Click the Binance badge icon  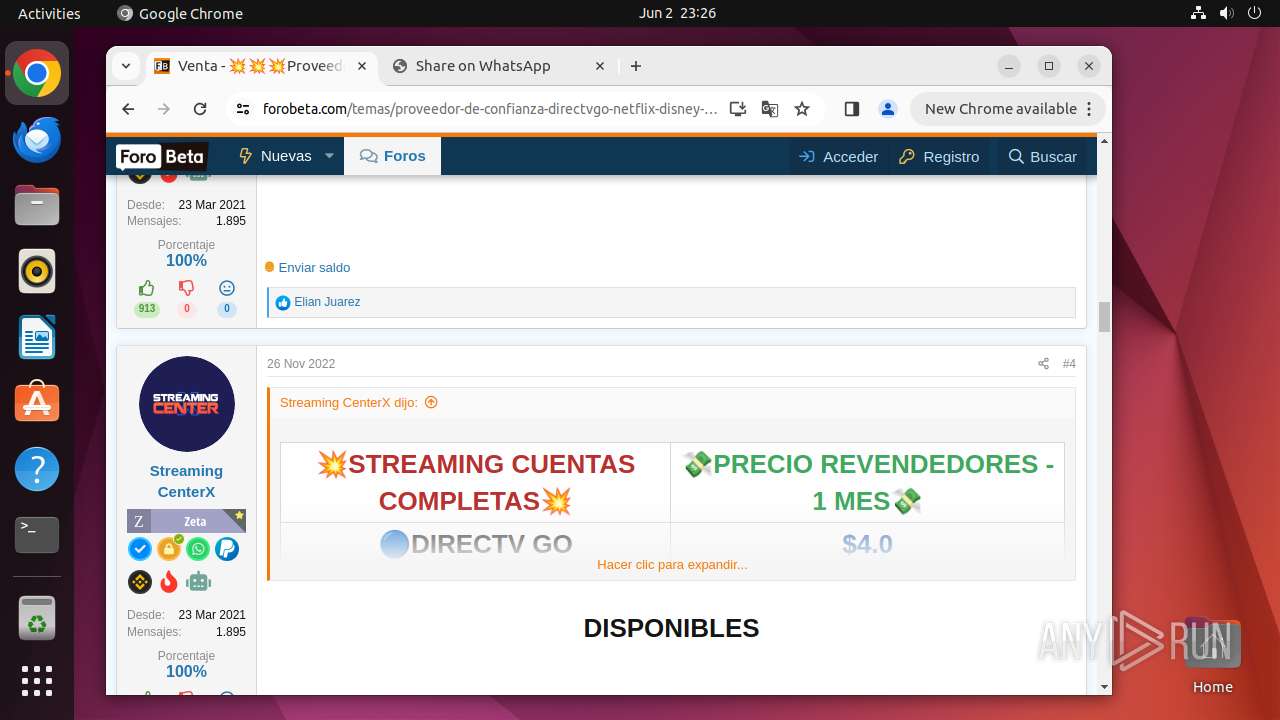pyautogui.click(x=139, y=581)
